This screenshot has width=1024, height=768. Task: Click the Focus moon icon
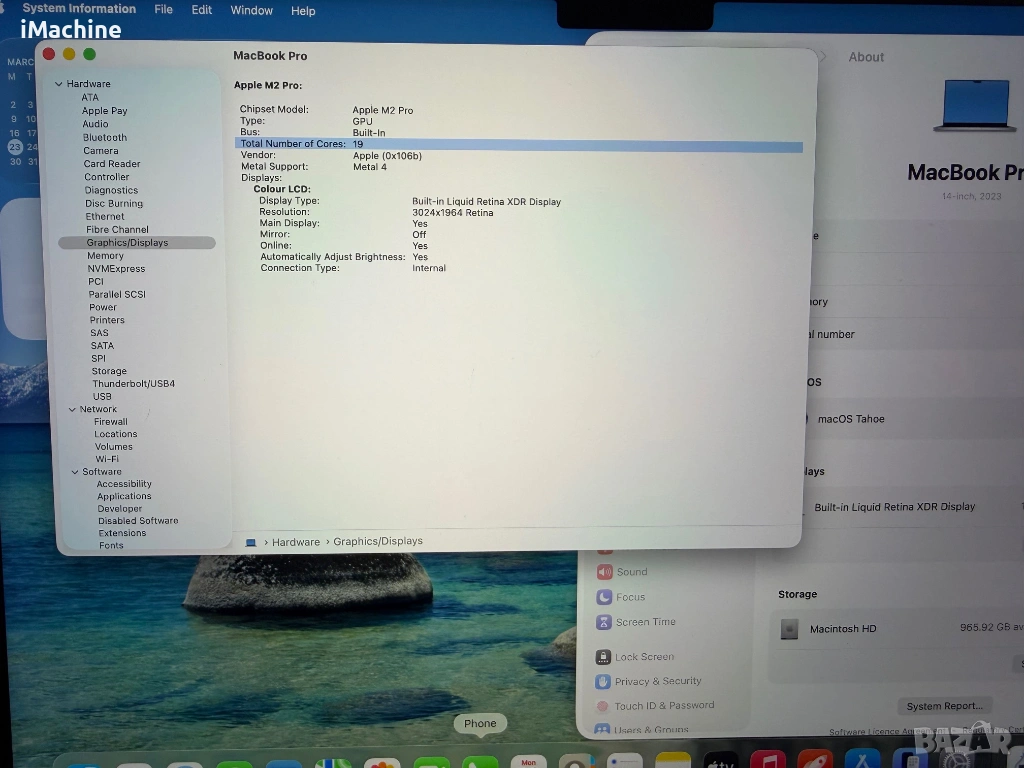tap(604, 597)
